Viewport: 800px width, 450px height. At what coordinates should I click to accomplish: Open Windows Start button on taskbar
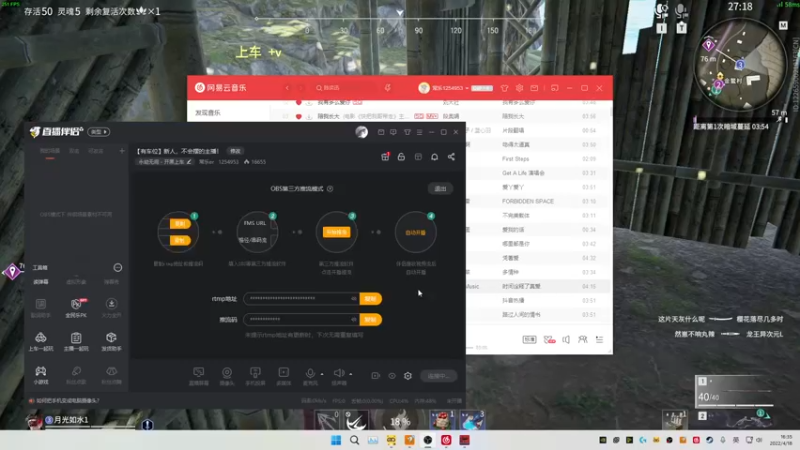pyautogui.click(x=336, y=440)
